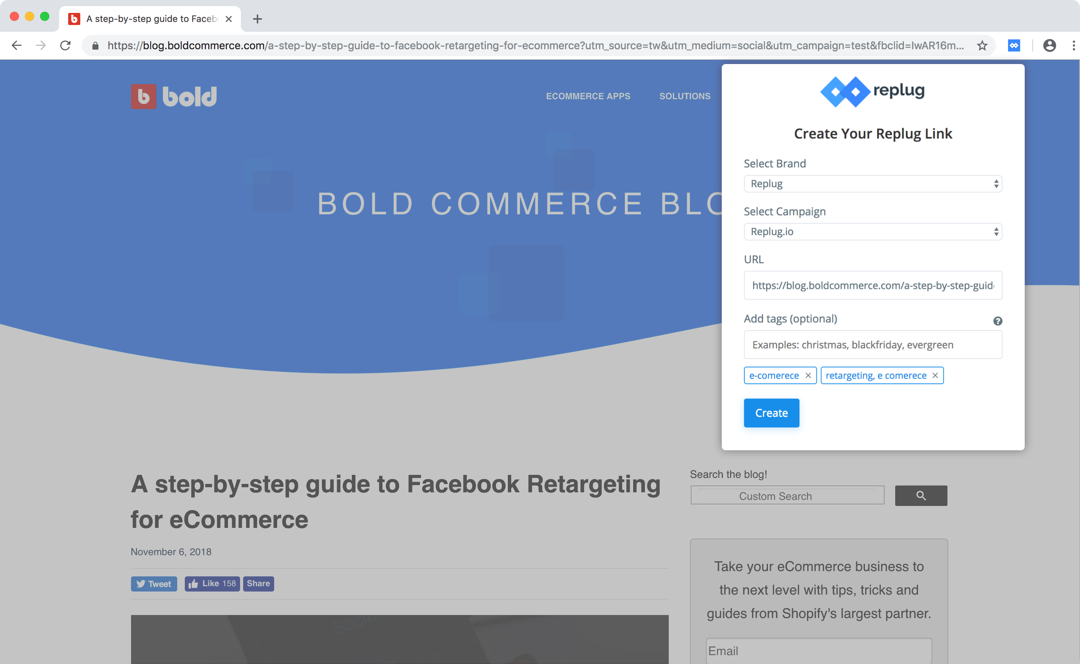
Task: Click the BOLD COMMERCE BLOG heading
Action: 520,204
